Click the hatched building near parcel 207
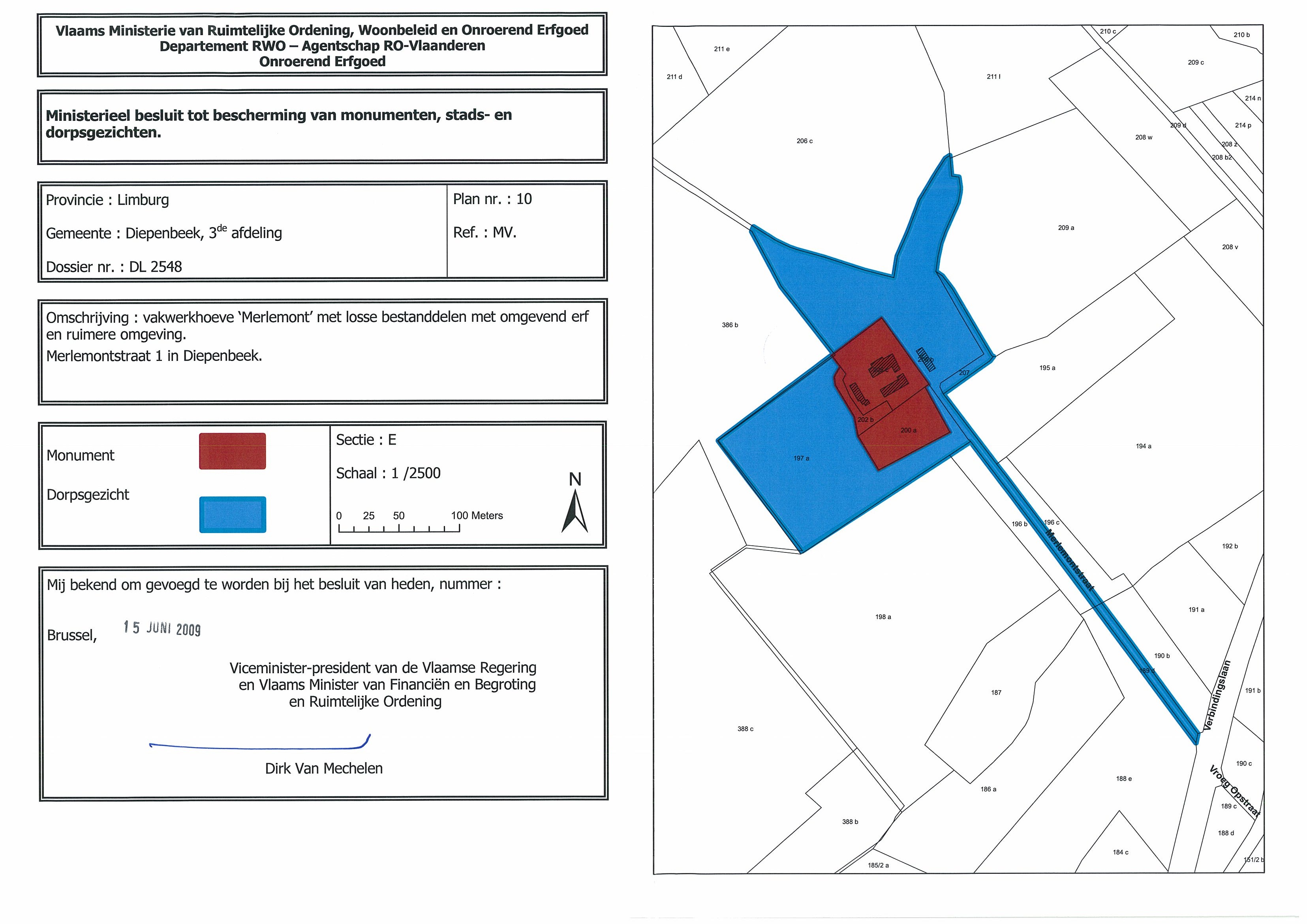This screenshot has height=924, width=1307. coord(926,360)
